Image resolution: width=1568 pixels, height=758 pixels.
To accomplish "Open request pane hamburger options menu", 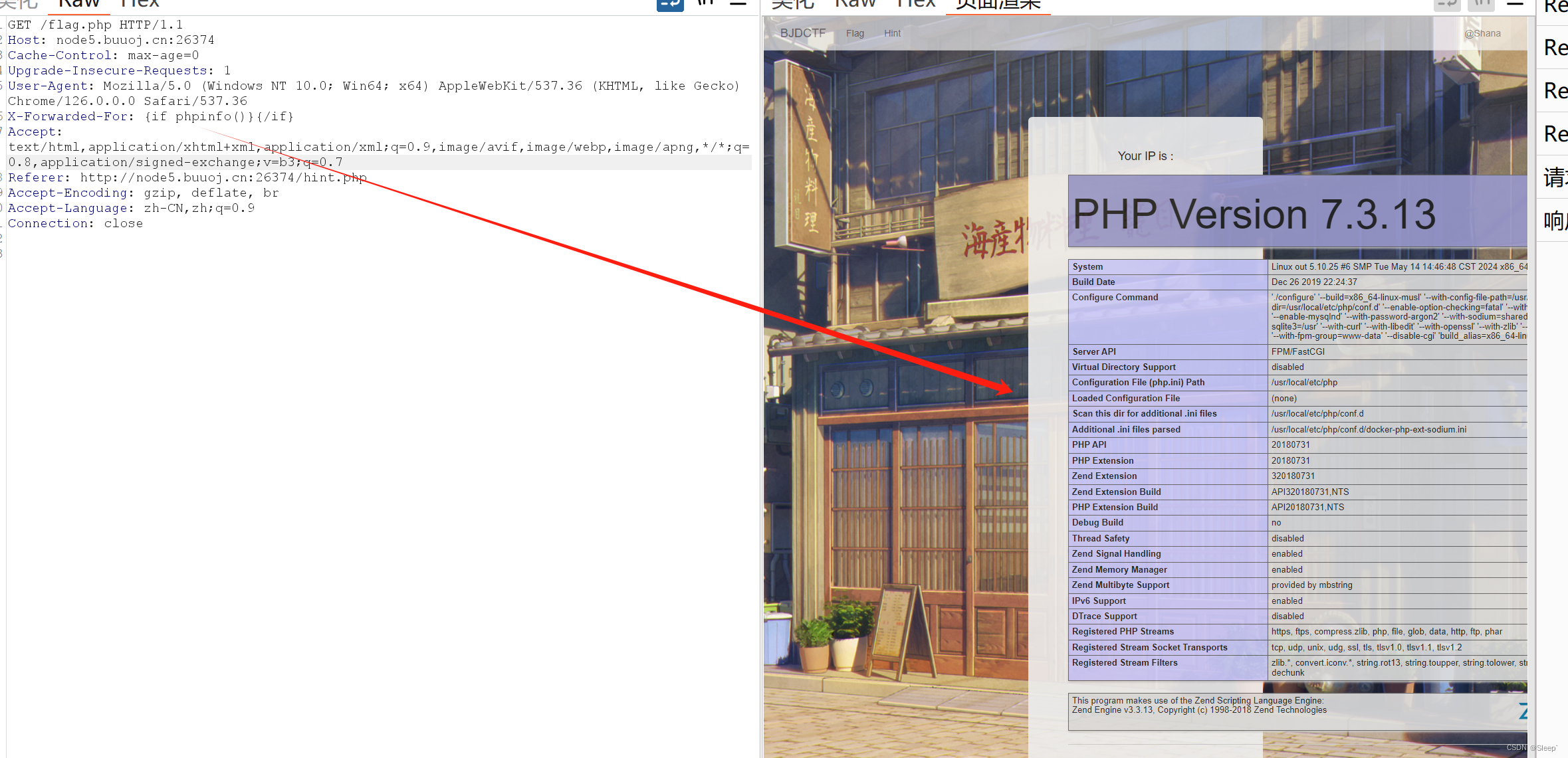I will tap(738, 3).
